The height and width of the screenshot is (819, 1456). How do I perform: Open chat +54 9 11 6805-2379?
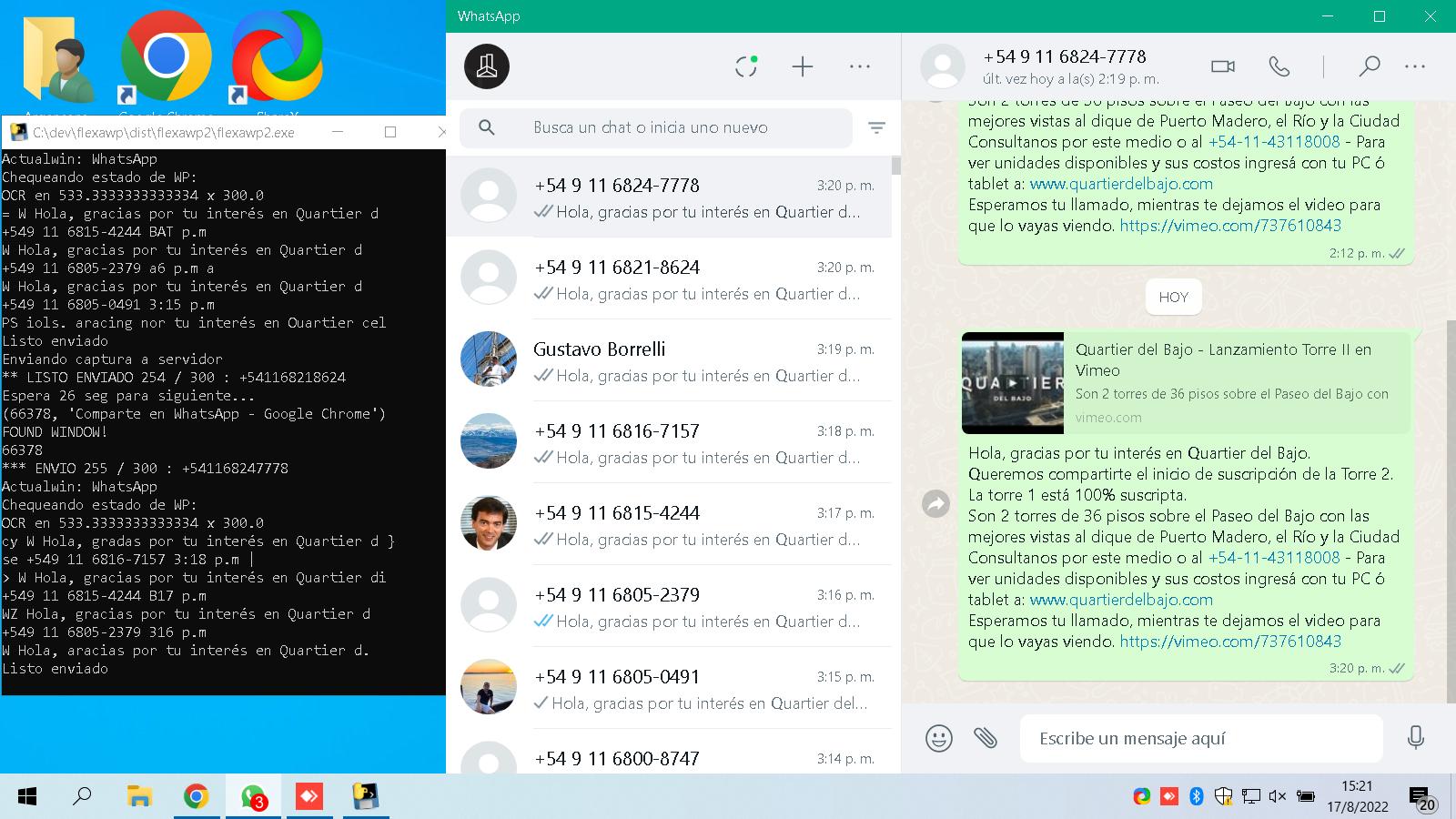[669, 606]
